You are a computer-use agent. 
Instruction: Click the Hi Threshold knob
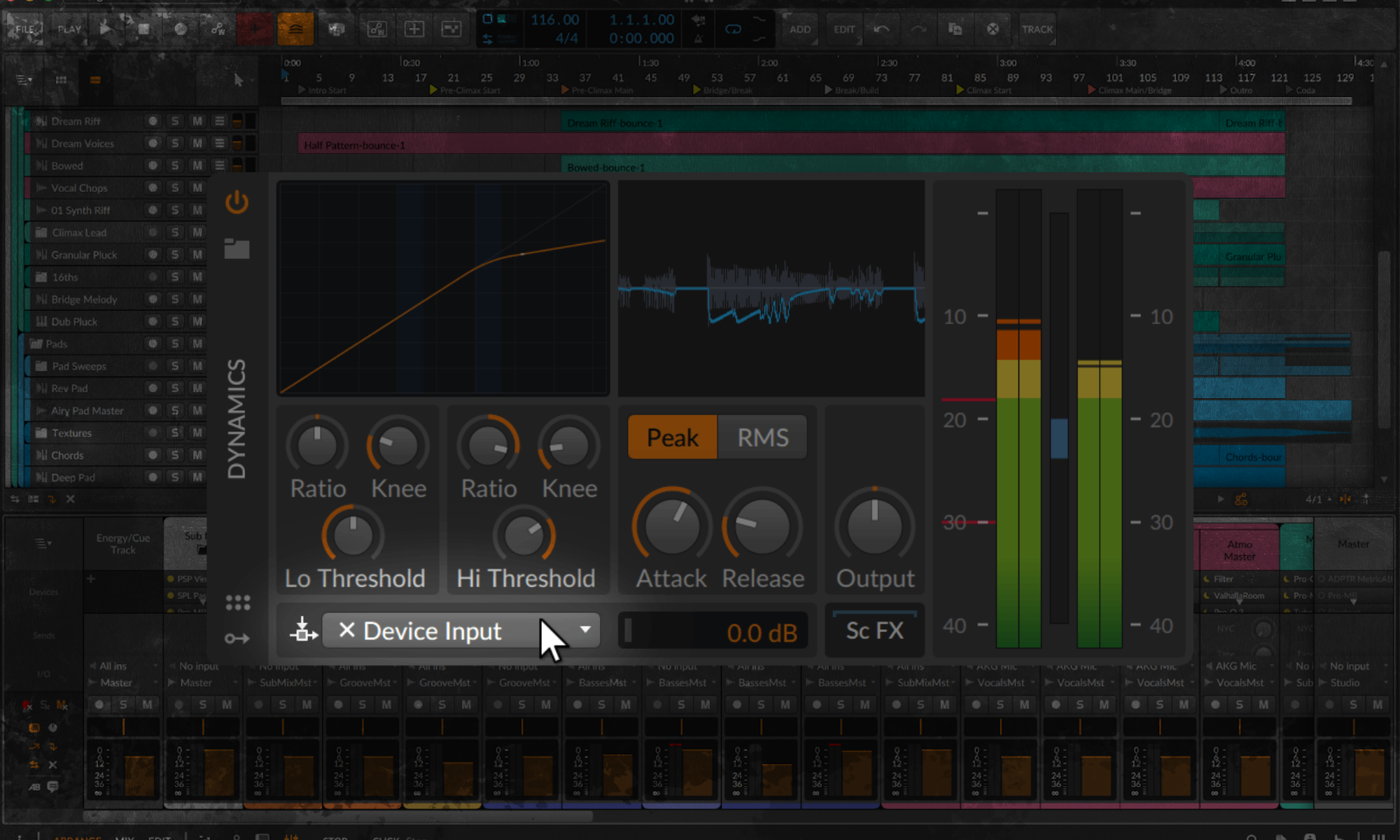pos(524,537)
